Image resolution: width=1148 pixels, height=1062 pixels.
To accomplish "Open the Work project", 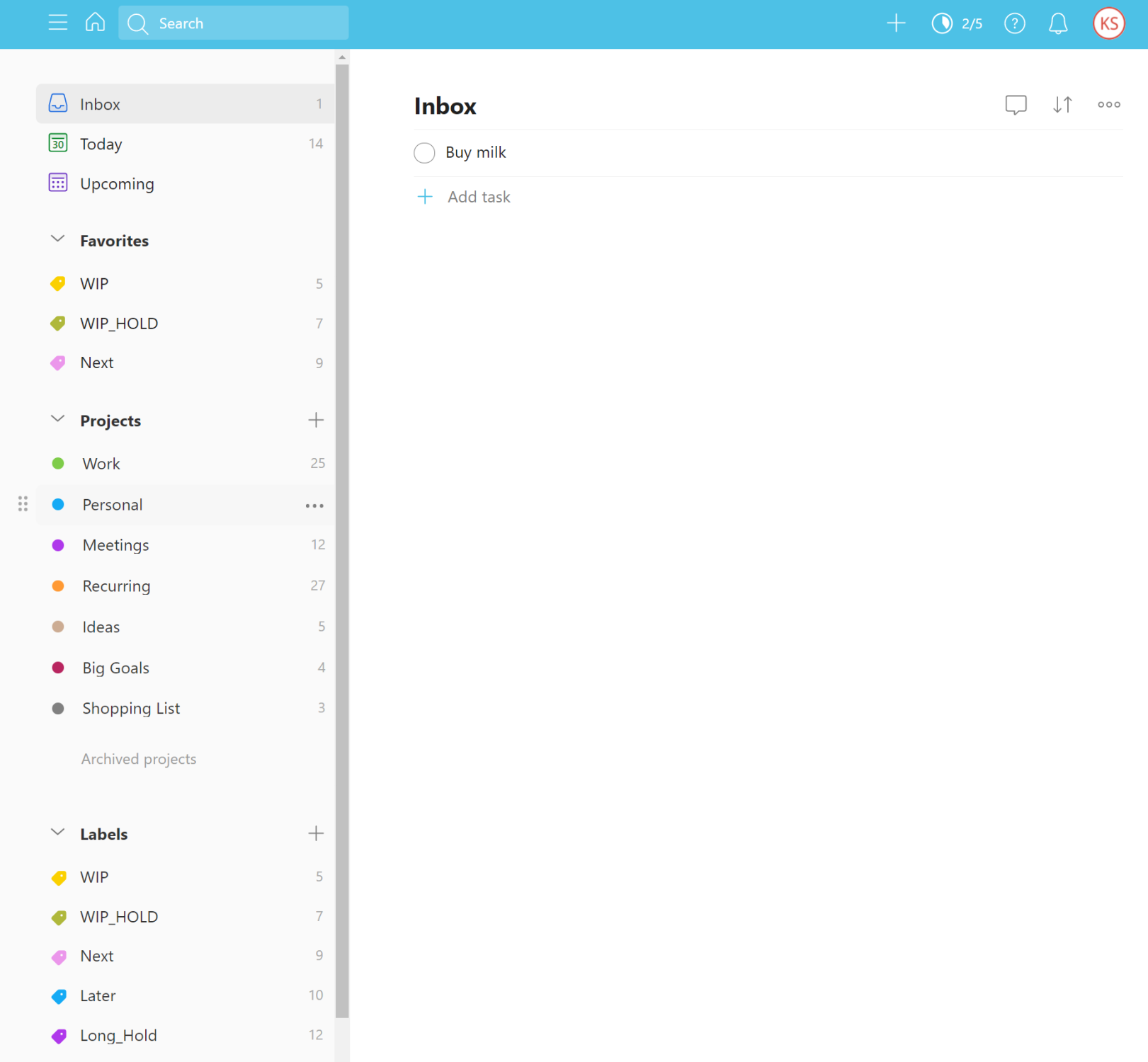I will point(185,463).
